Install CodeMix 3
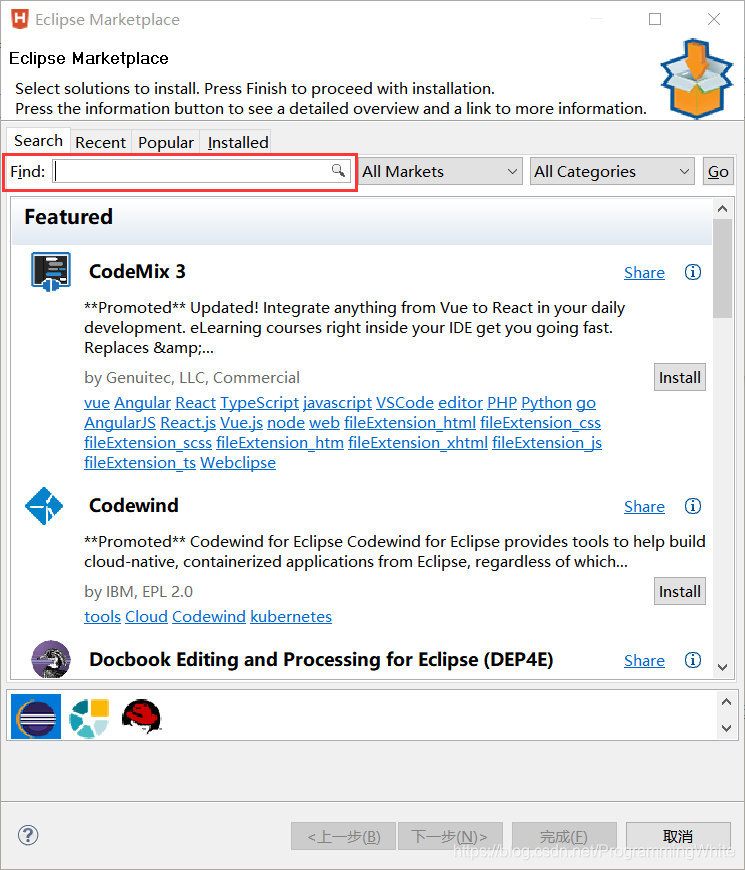The height and width of the screenshot is (870, 745). pyautogui.click(x=680, y=377)
